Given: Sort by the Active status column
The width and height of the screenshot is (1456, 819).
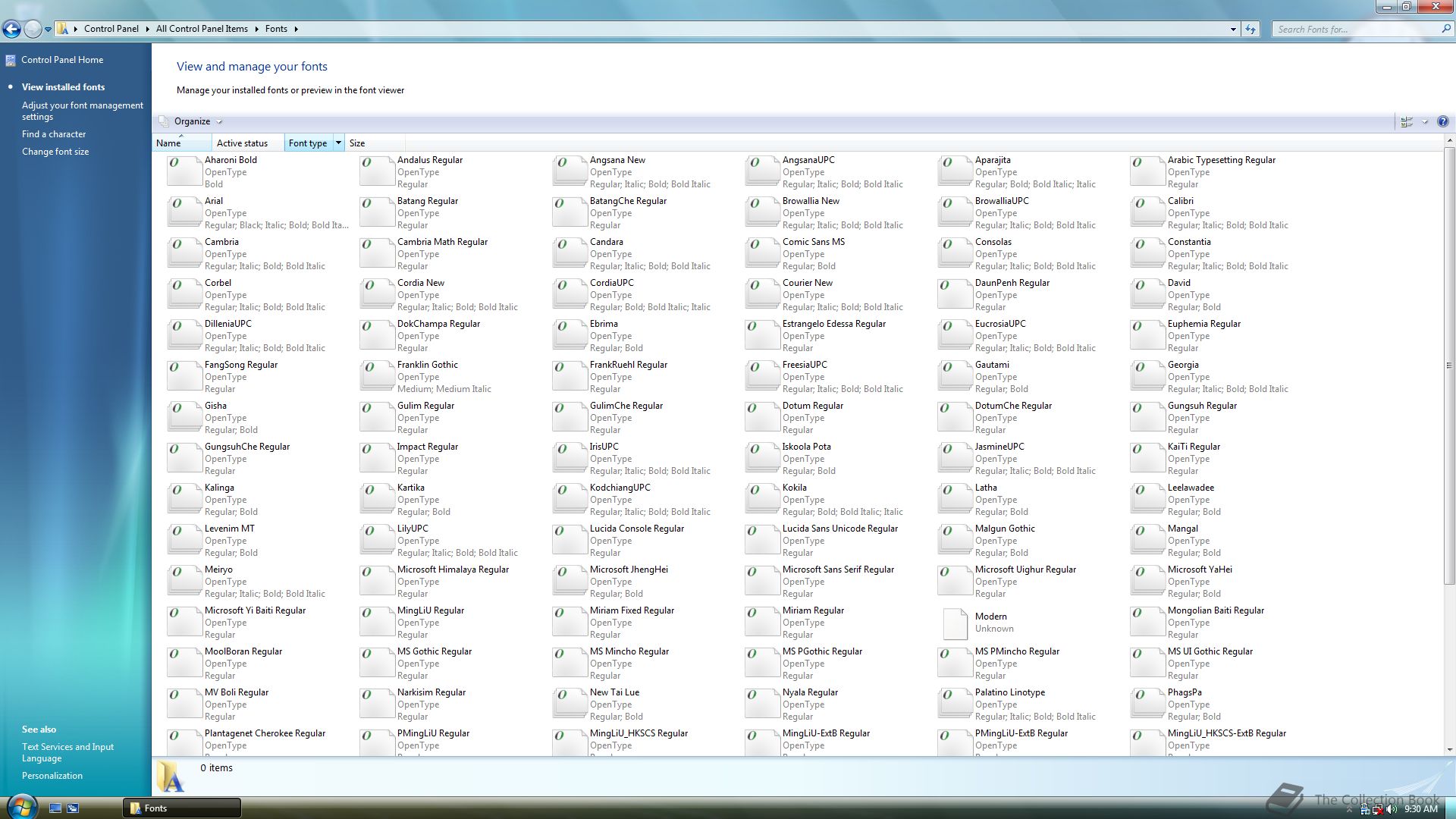Looking at the screenshot, I should point(248,143).
